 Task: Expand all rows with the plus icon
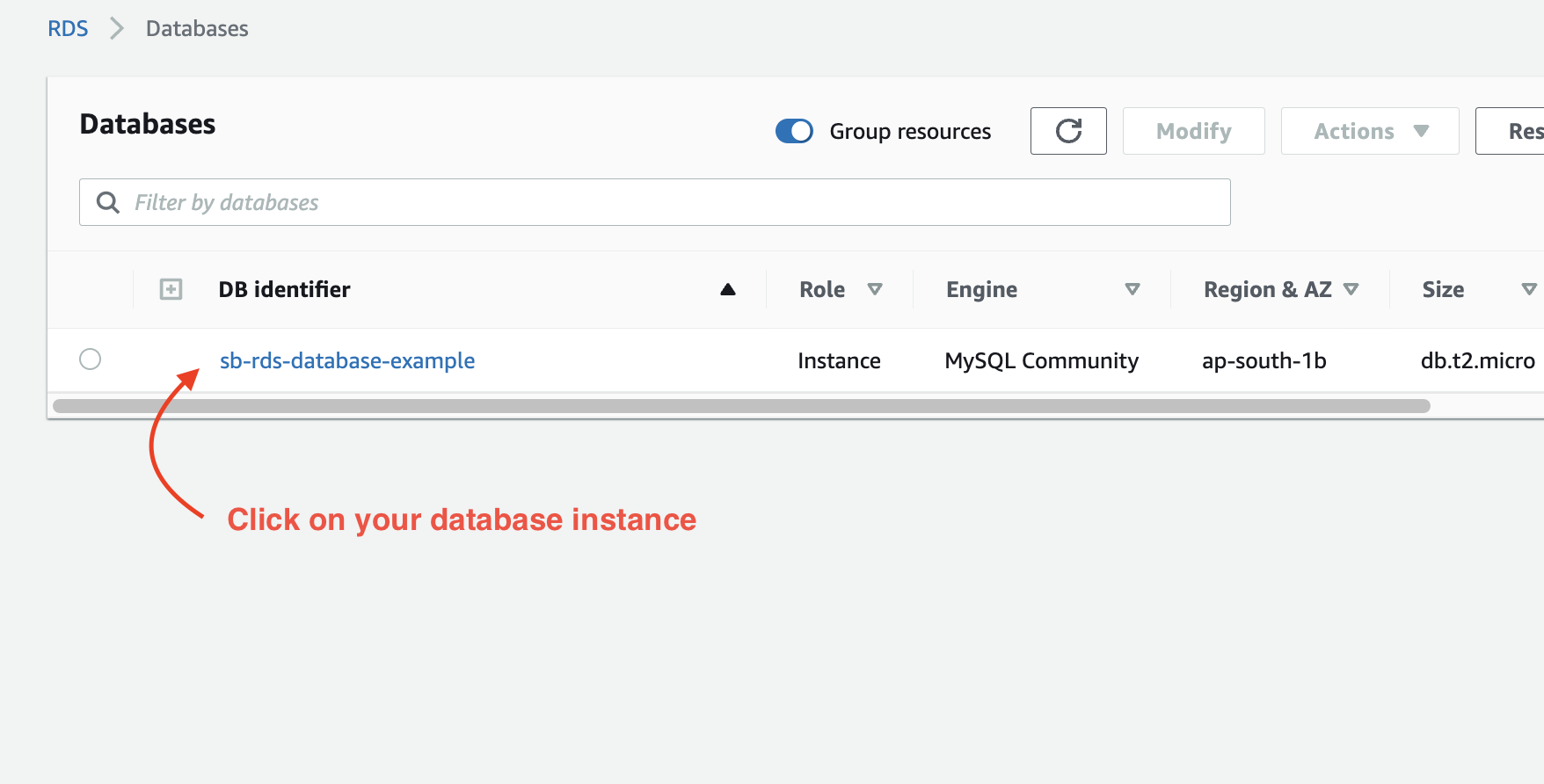pyautogui.click(x=171, y=289)
